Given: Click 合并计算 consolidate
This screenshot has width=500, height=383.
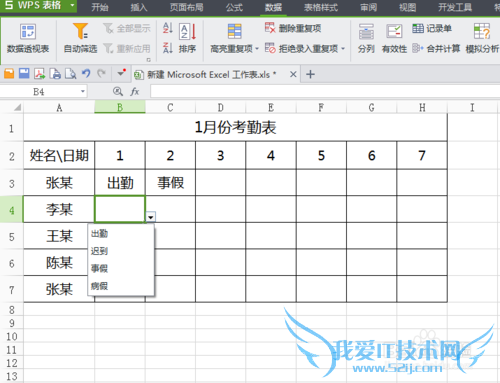Looking at the screenshot, I should tap(436, 49).
